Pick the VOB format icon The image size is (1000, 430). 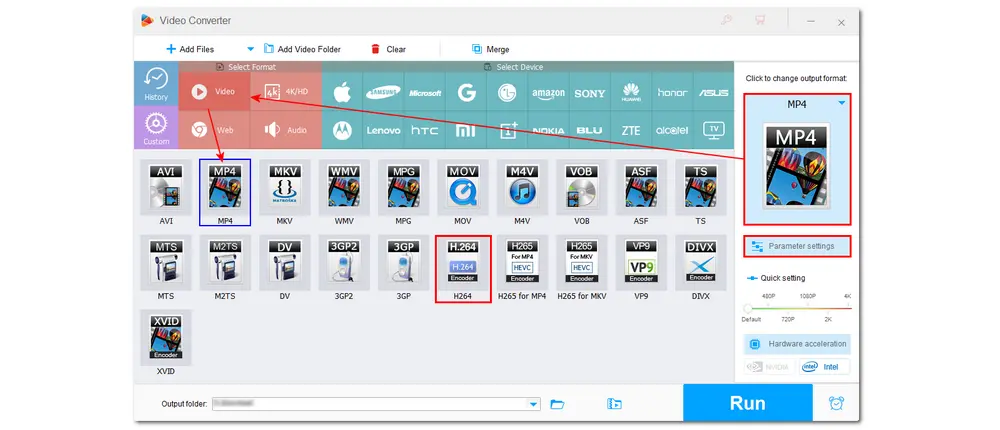[582, 187]
